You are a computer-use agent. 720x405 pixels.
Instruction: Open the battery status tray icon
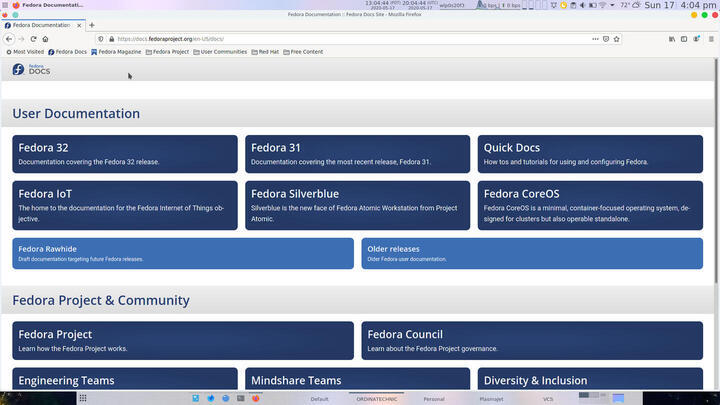(x=592, y=5)
